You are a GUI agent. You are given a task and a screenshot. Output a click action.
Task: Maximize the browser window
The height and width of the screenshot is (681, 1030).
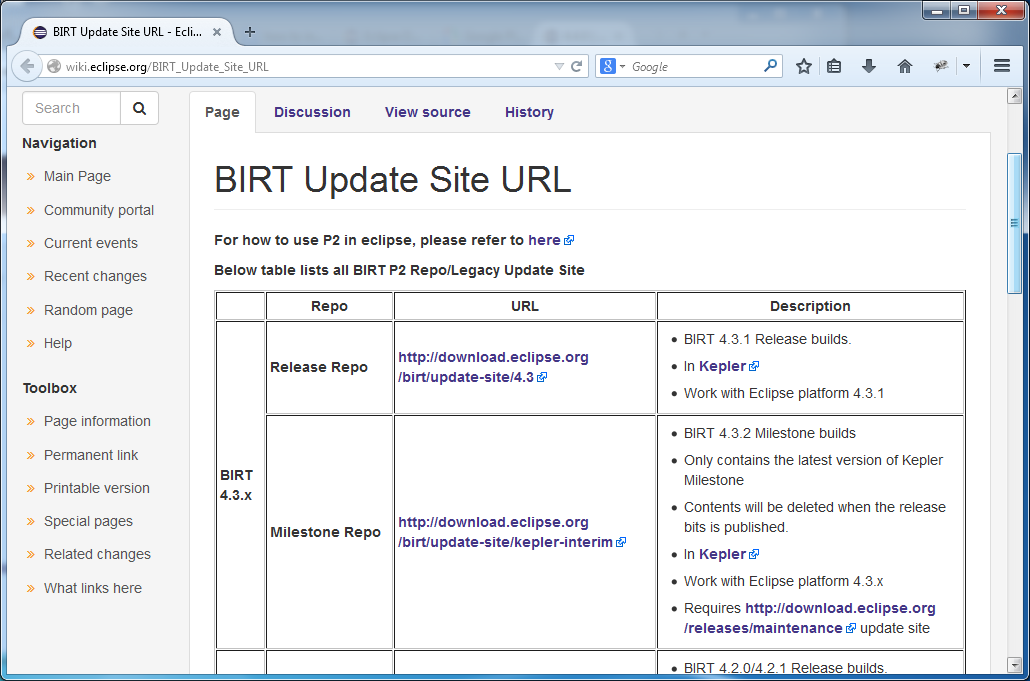(x=964, y=11)
